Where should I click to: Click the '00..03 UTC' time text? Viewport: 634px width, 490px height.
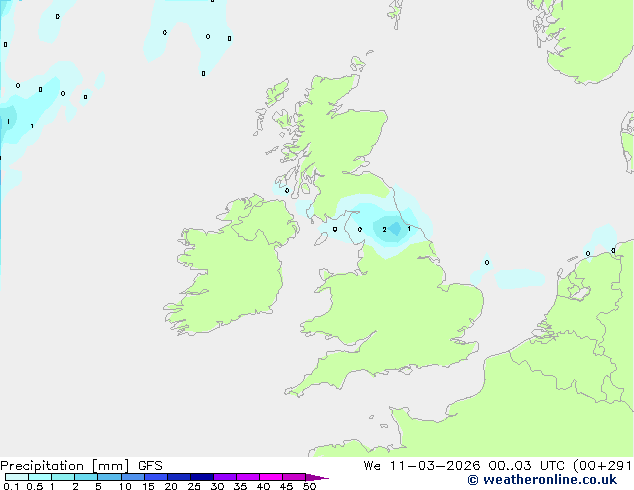[526, 466]
